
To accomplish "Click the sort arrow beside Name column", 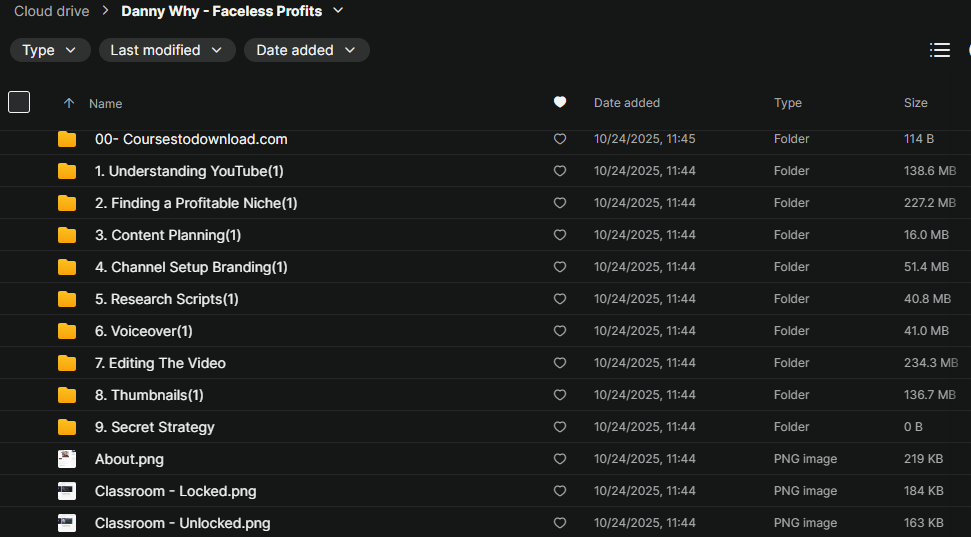I will pos(69,103).
